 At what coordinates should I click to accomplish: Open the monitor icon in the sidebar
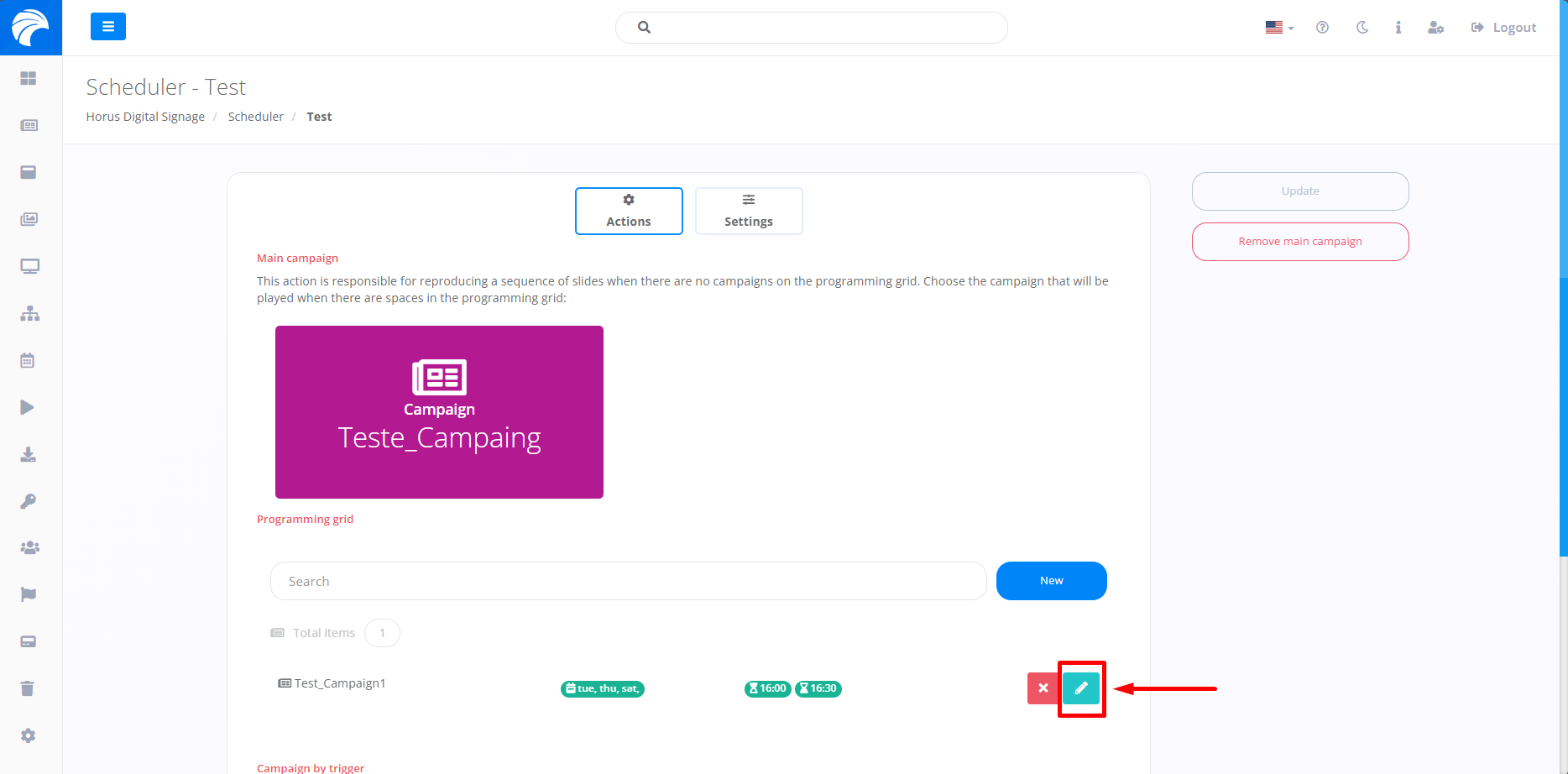tap(29, 267)
